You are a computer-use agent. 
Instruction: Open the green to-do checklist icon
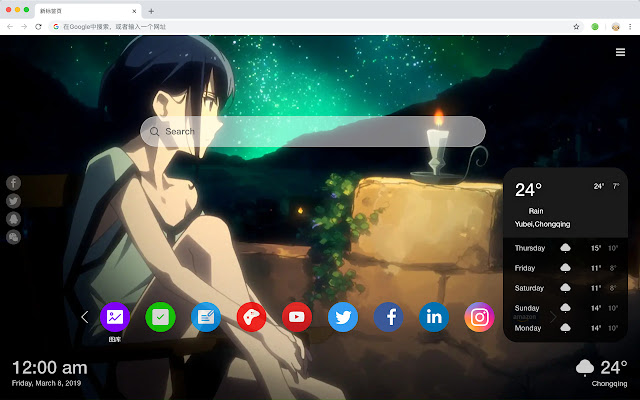pyautogui.click(x=160, y=317)
